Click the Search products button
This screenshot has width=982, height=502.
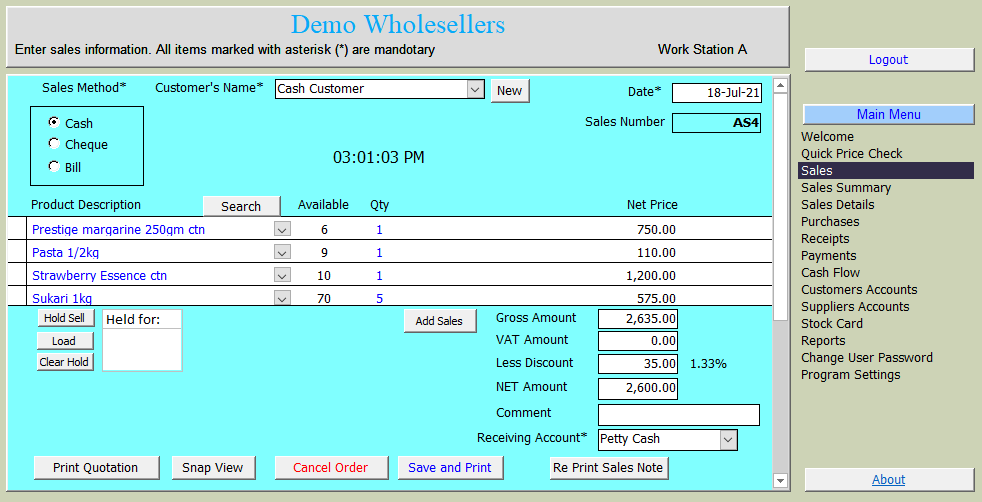click(241, 206)
